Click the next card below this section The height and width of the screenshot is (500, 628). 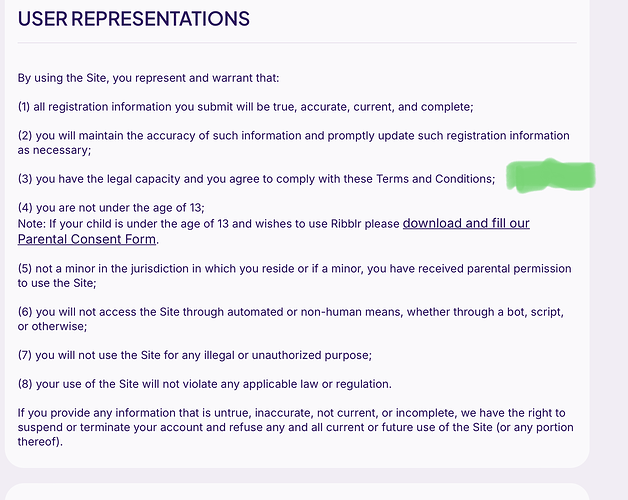tap(297, 492)
